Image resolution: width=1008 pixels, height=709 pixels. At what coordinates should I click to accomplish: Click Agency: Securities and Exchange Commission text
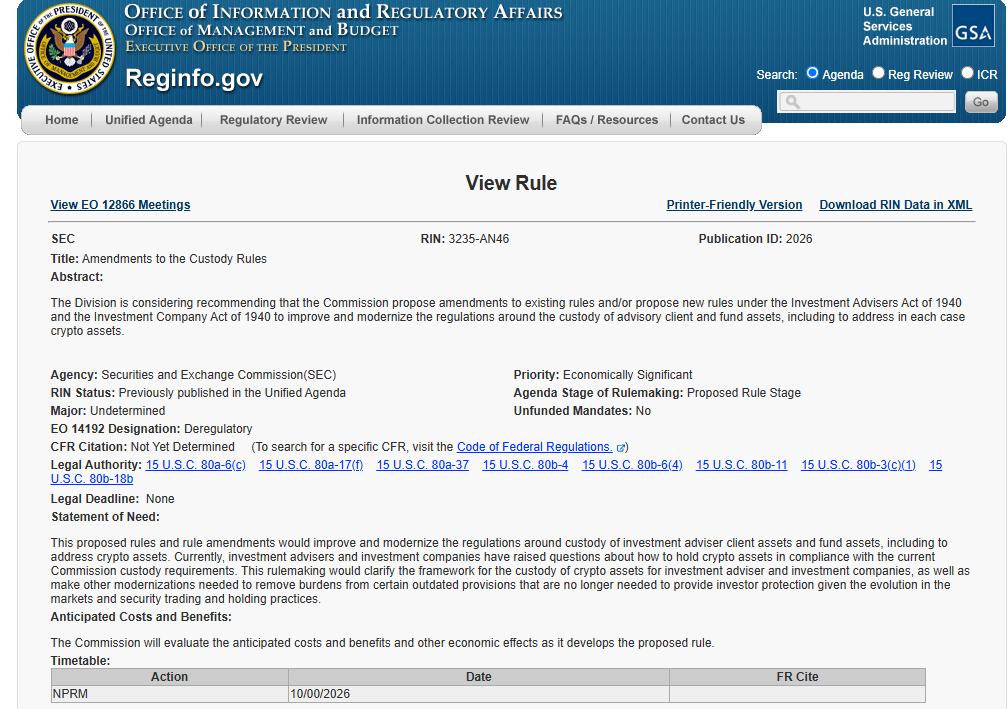(193, 375)
